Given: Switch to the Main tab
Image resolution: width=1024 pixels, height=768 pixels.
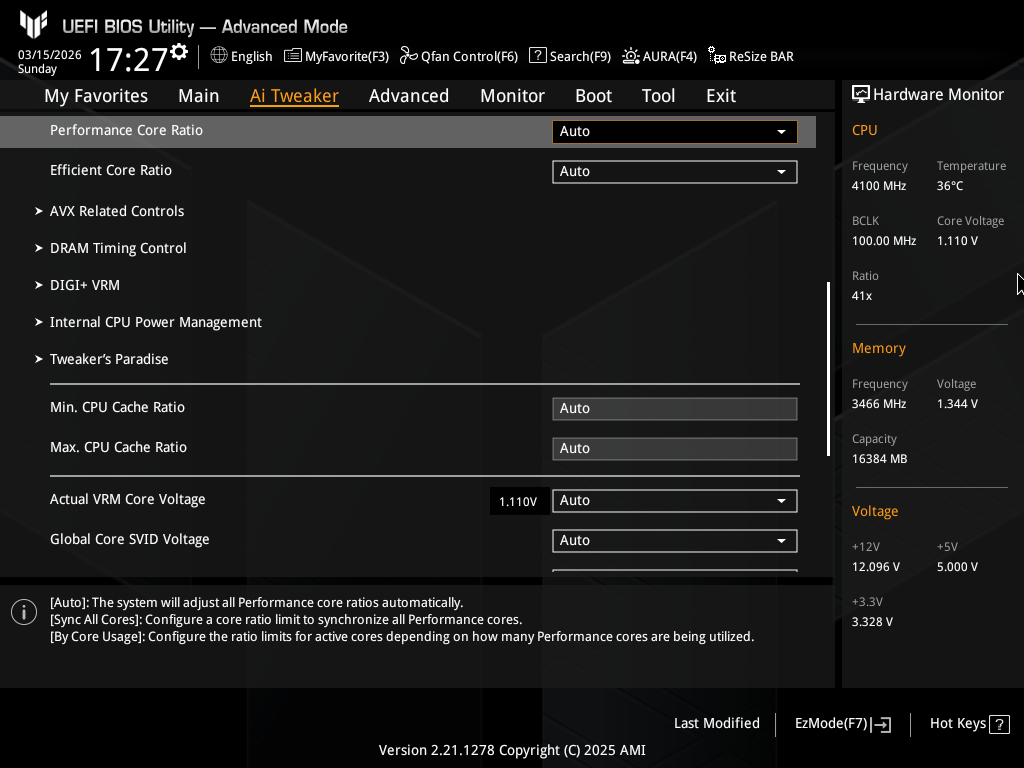Looking at the screenshot, I should 199,96.
